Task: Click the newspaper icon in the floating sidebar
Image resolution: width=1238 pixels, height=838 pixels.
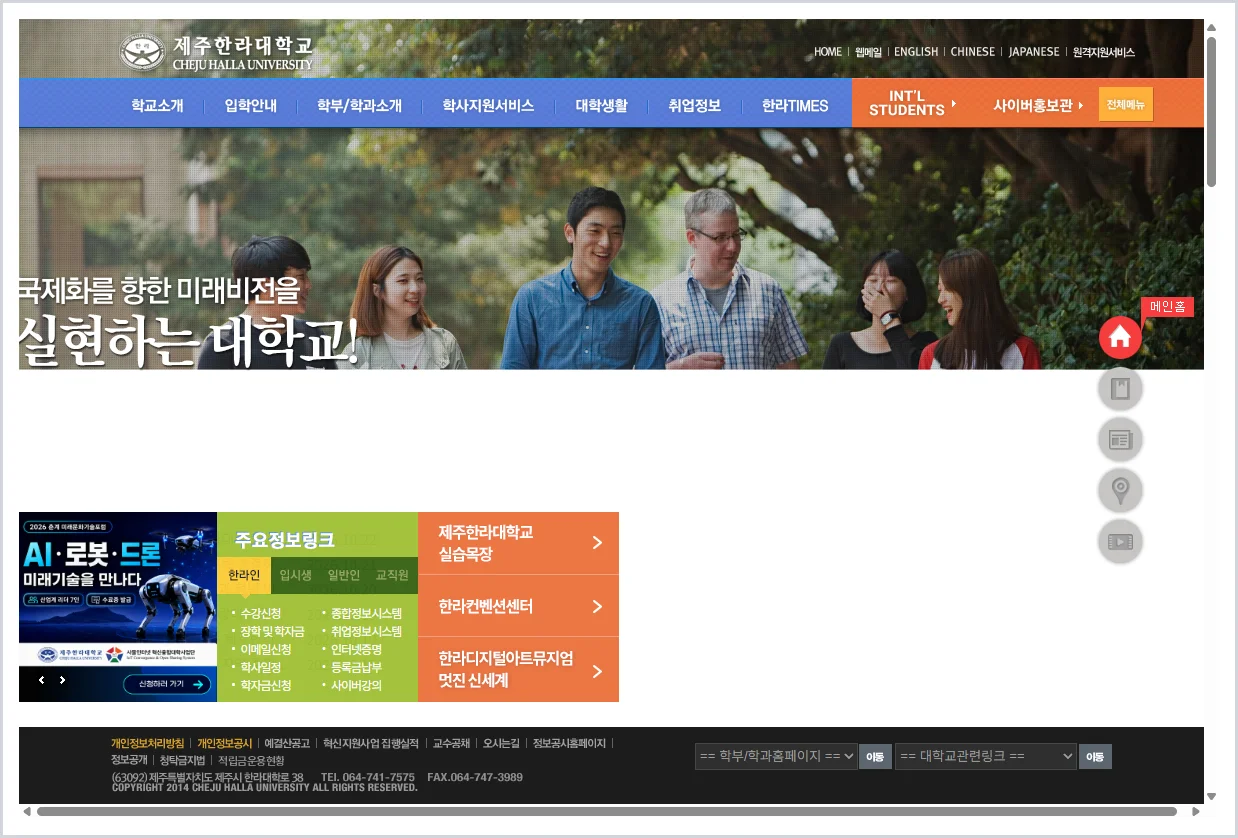Action: click(1120, 439)
